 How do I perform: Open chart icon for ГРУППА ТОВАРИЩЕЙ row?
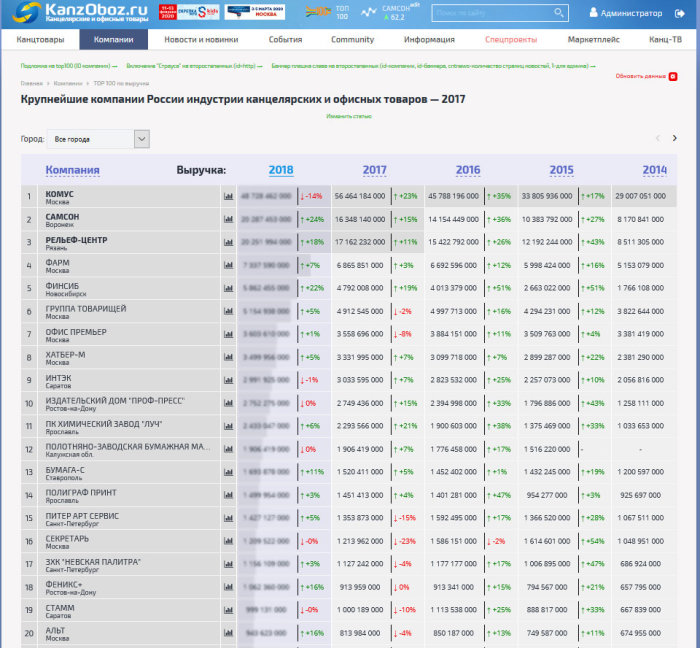(x=228, y=311)
